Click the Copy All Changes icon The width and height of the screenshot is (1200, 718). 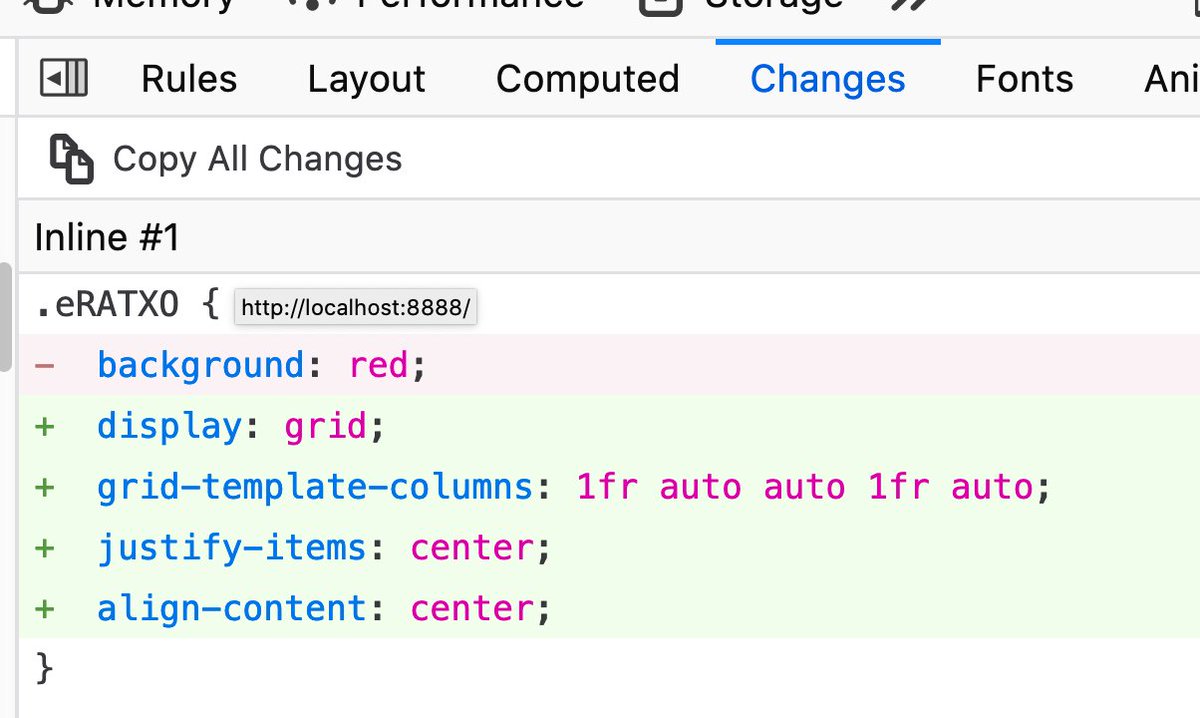(x=71, y=159)
